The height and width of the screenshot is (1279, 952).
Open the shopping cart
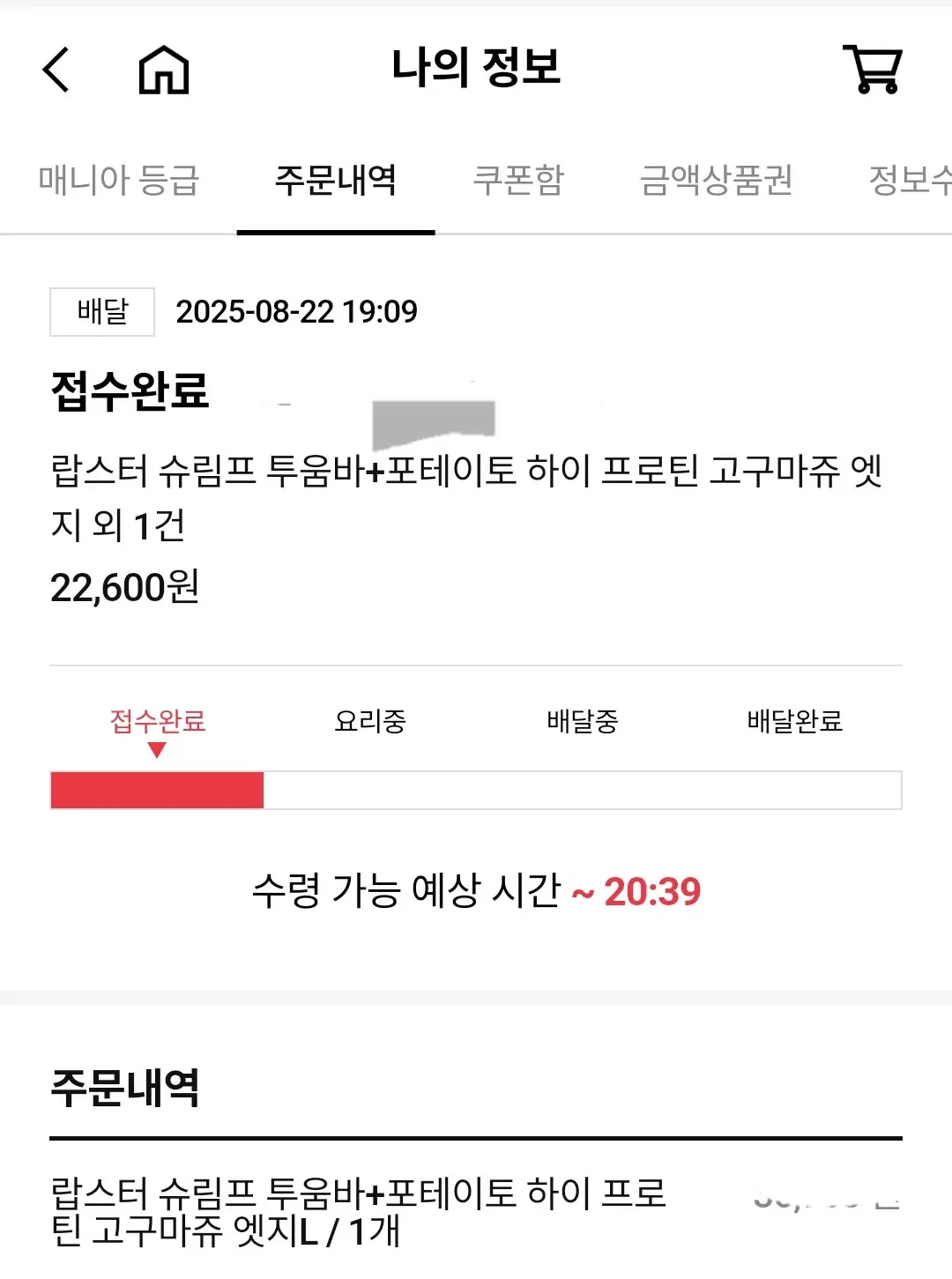[873, 69]
